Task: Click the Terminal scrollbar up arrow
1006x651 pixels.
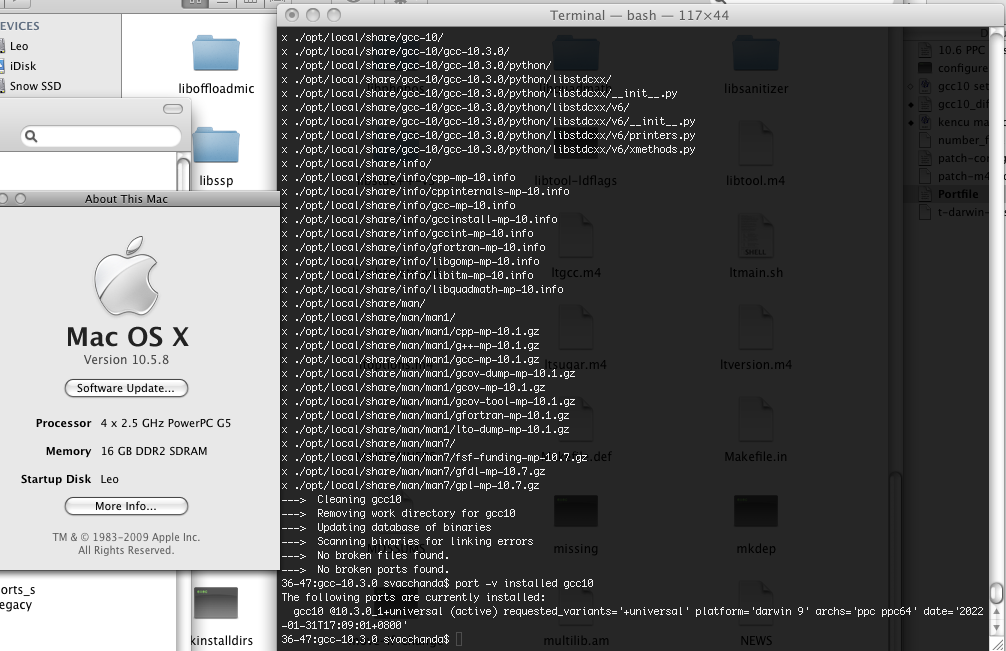Action: (x=996, y=613)
